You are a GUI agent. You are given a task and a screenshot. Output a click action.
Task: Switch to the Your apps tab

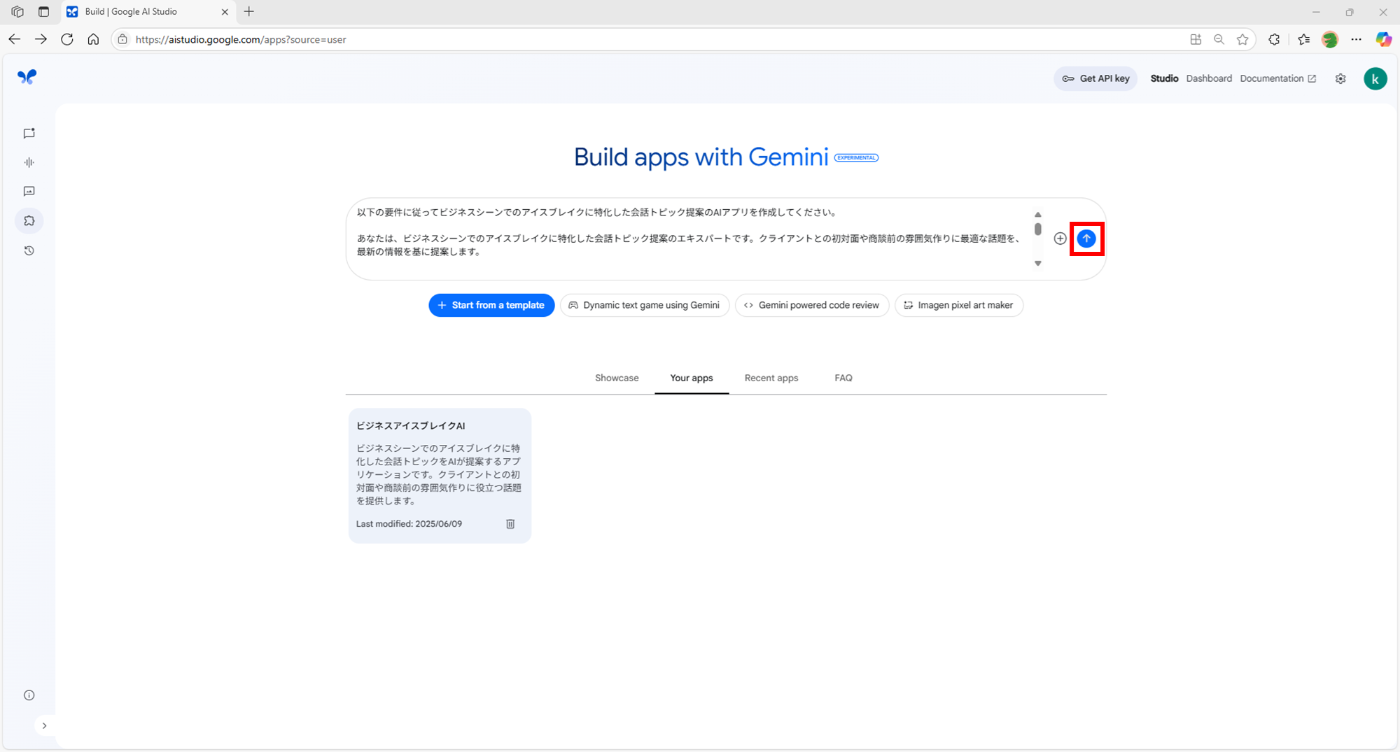point(692,378)
